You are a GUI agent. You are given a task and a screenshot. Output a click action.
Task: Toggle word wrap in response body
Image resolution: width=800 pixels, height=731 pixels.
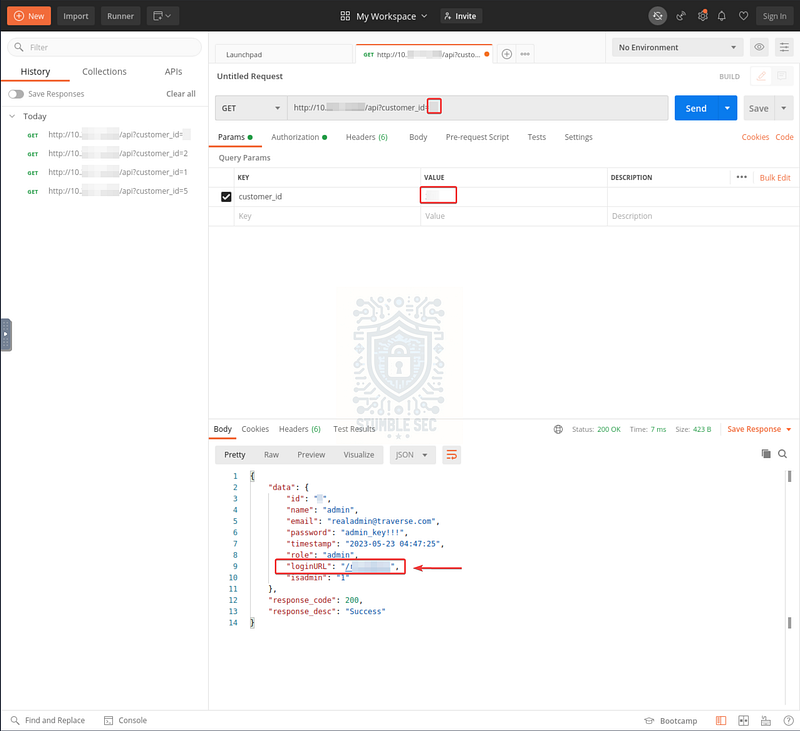[452, 455]
